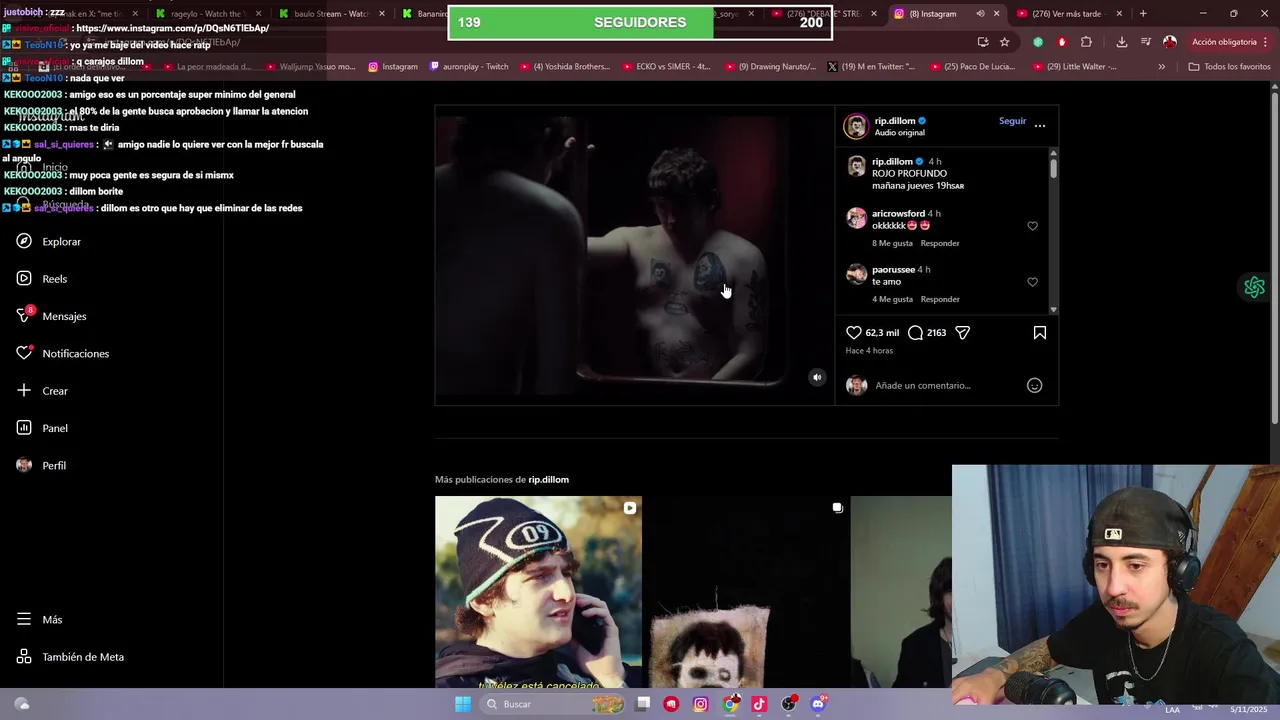This screenshot has height=720, width=1280.
Task: Open Chrome extensions puzzle icon
Action: coord(1086,42)
